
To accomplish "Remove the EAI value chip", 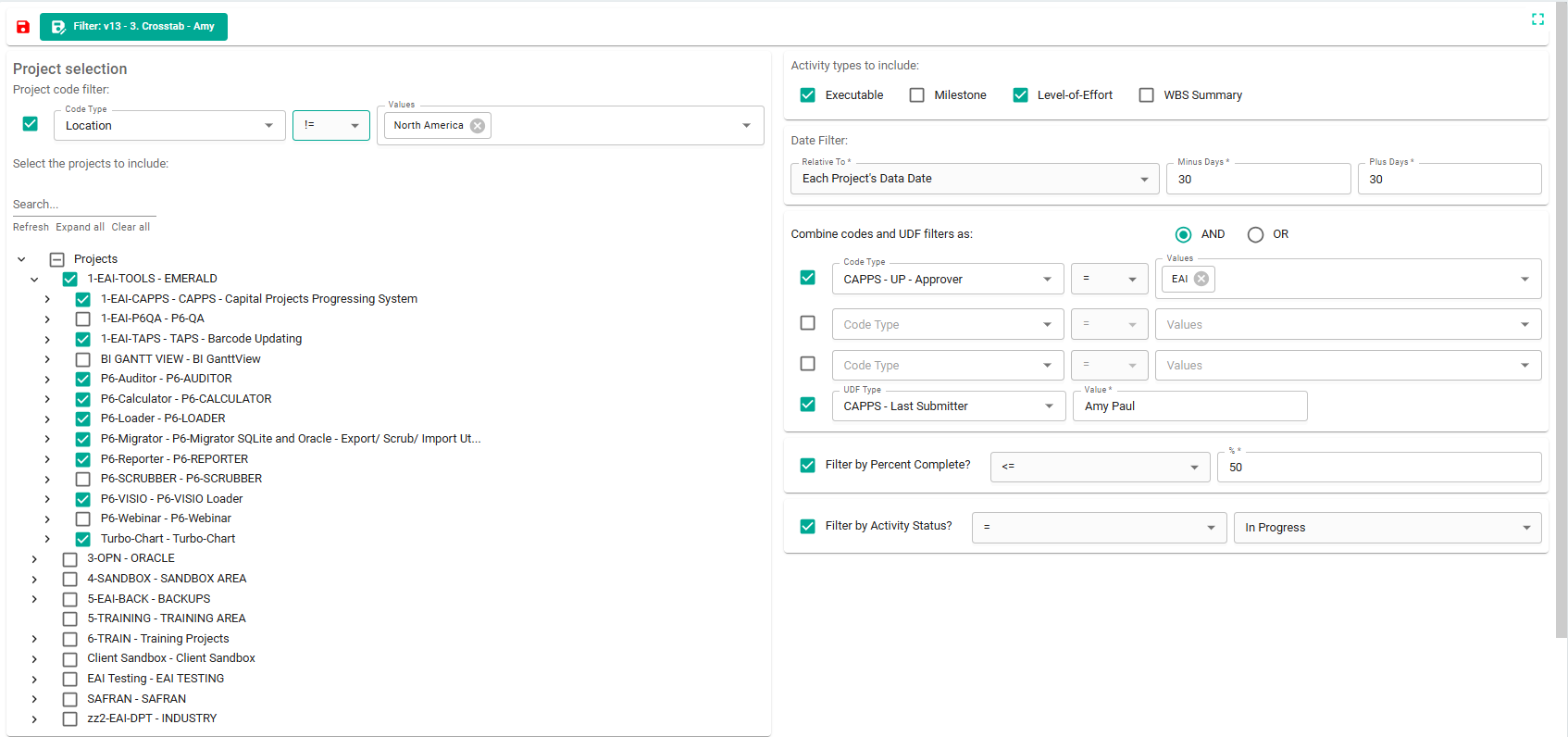I will [x=1201, y=279].
